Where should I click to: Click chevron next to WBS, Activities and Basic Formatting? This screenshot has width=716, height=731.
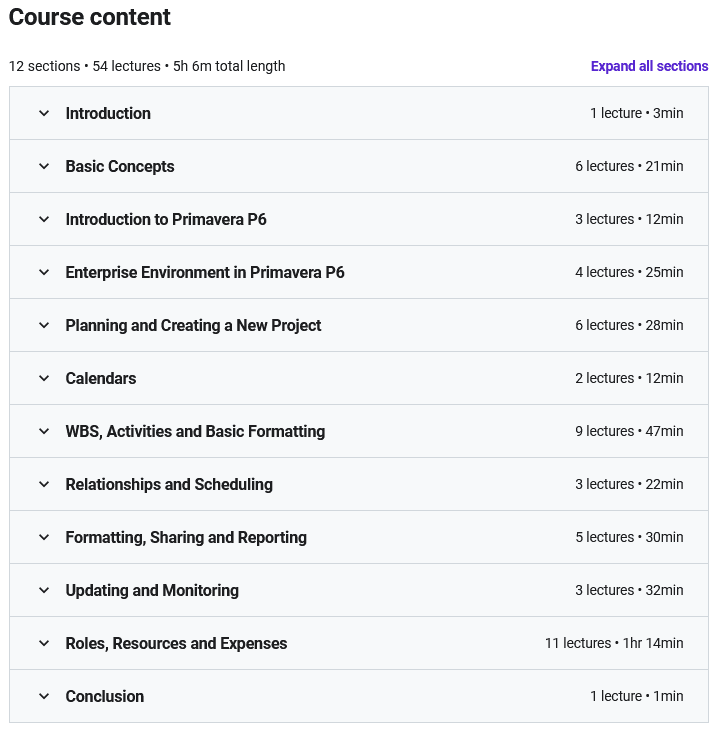click(44, 431)
